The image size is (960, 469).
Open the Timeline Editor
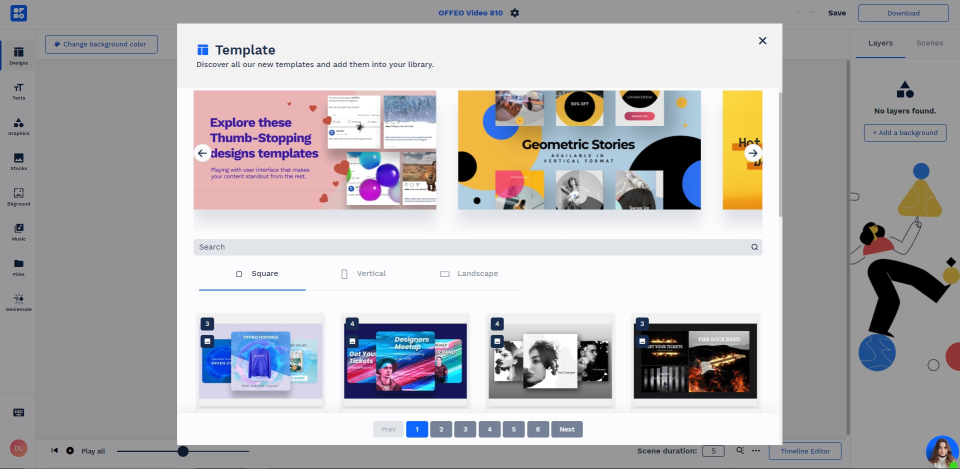pos(805,451)
